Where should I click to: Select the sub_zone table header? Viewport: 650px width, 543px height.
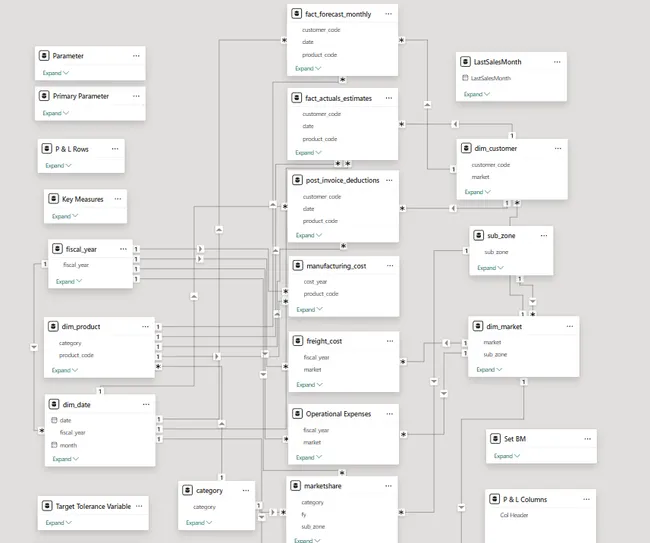coord(512,235)
